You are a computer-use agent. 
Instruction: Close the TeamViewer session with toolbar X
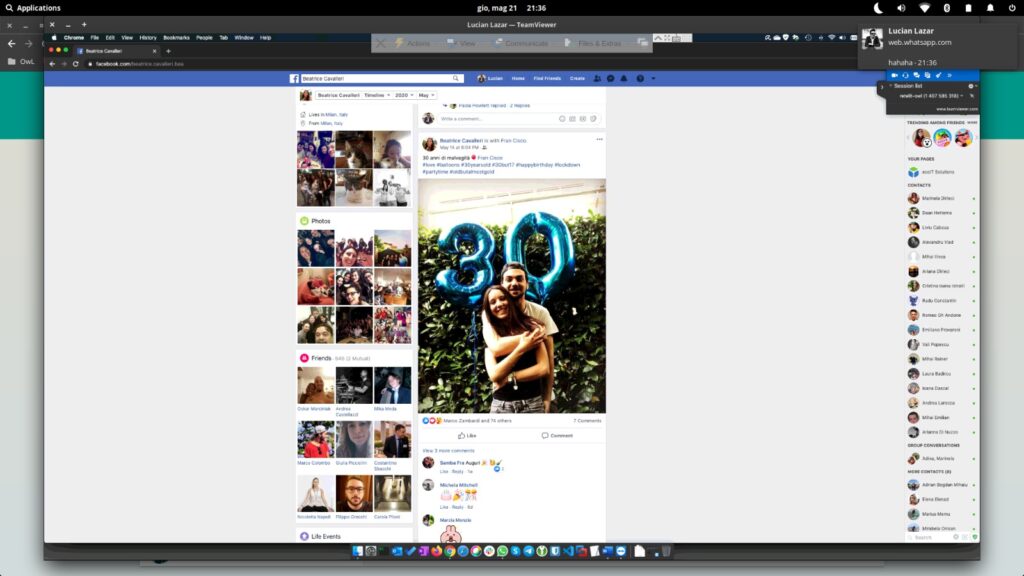click(x=381, y=43)
